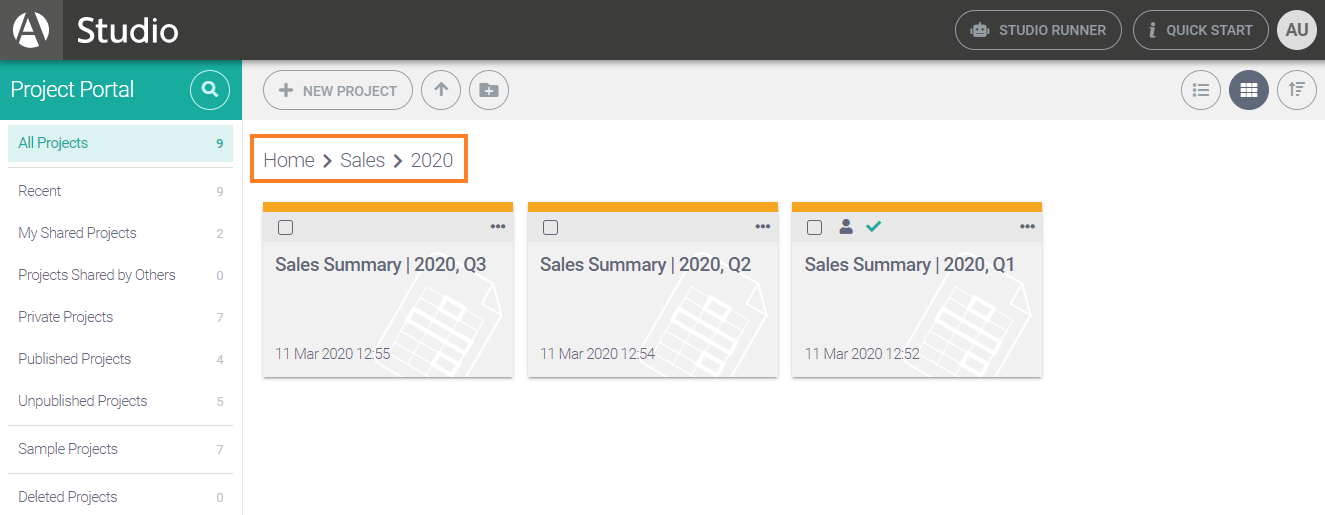Click the search icon in Project Portal

tap(210, 90)
